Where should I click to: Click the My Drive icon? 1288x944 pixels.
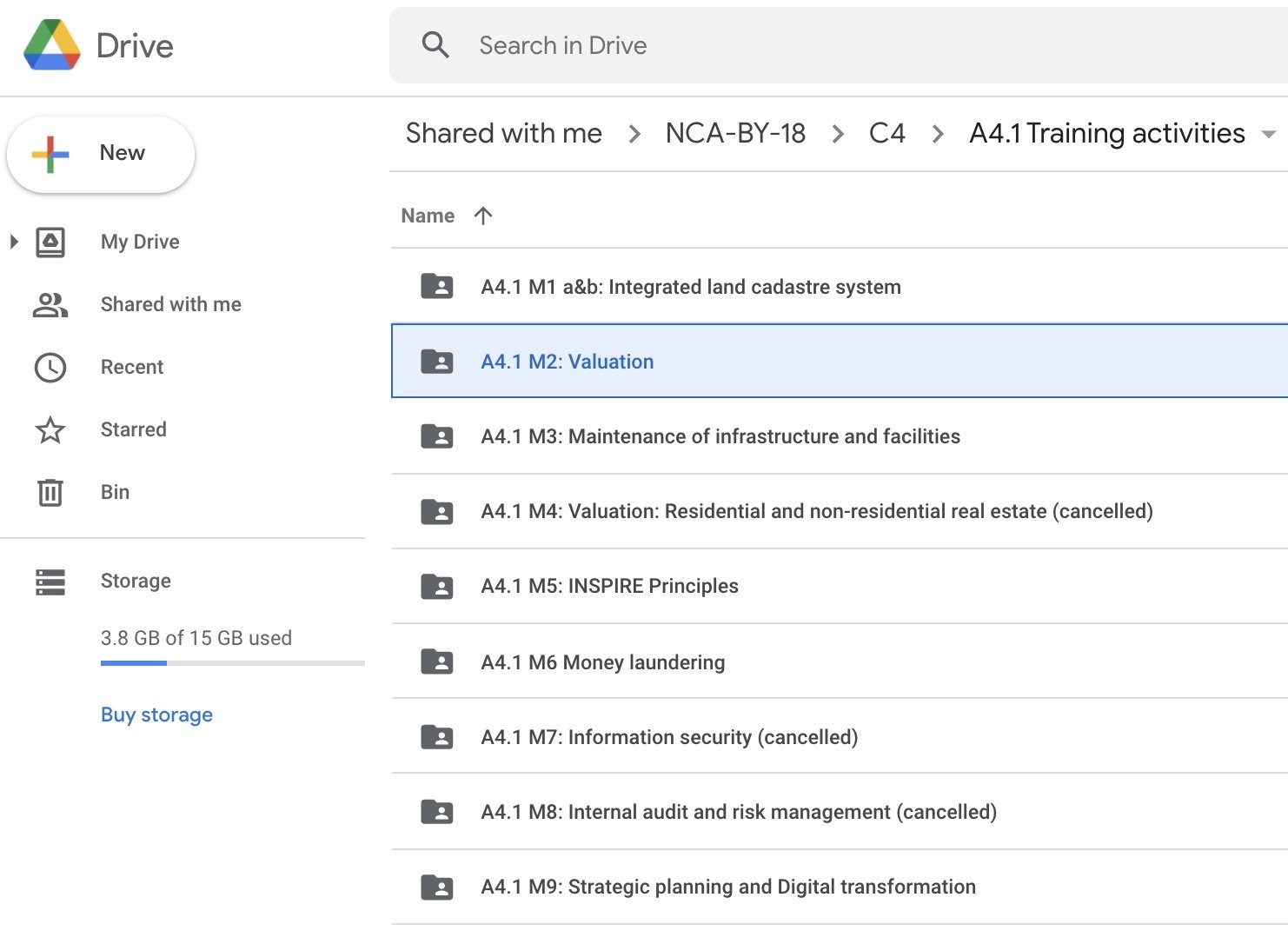50,242
